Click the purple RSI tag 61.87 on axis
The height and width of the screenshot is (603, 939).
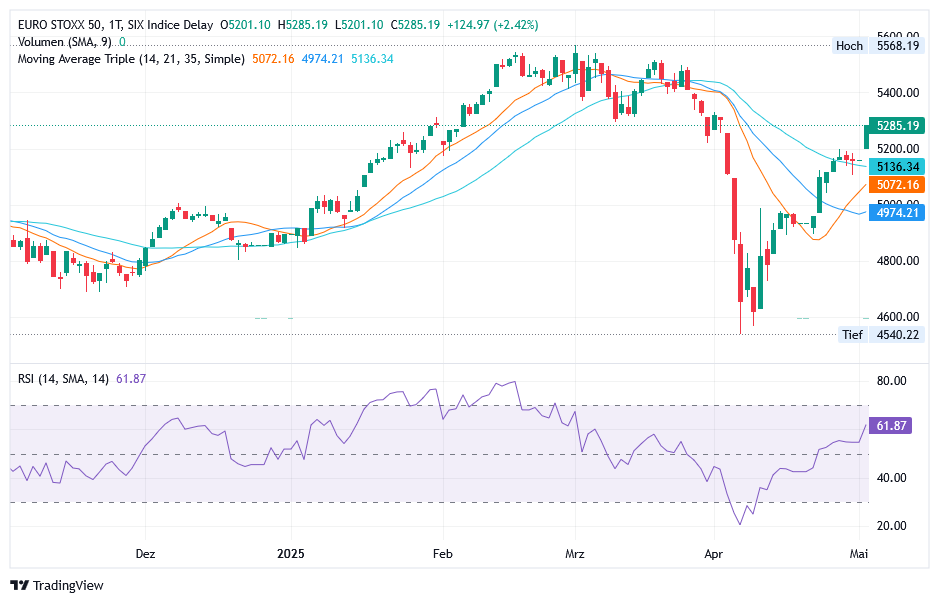[x=890, y=426]
